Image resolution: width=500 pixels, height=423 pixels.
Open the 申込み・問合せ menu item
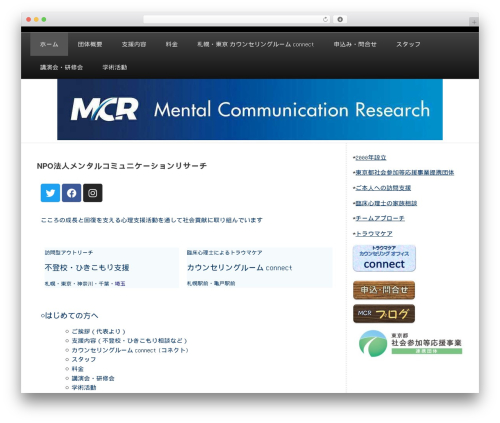[355, 44]
